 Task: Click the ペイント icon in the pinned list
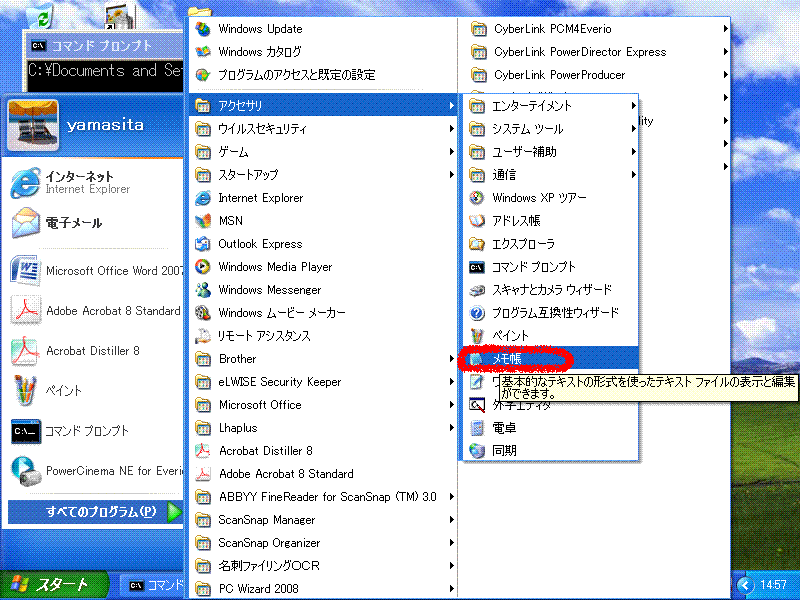coord(25,391)
